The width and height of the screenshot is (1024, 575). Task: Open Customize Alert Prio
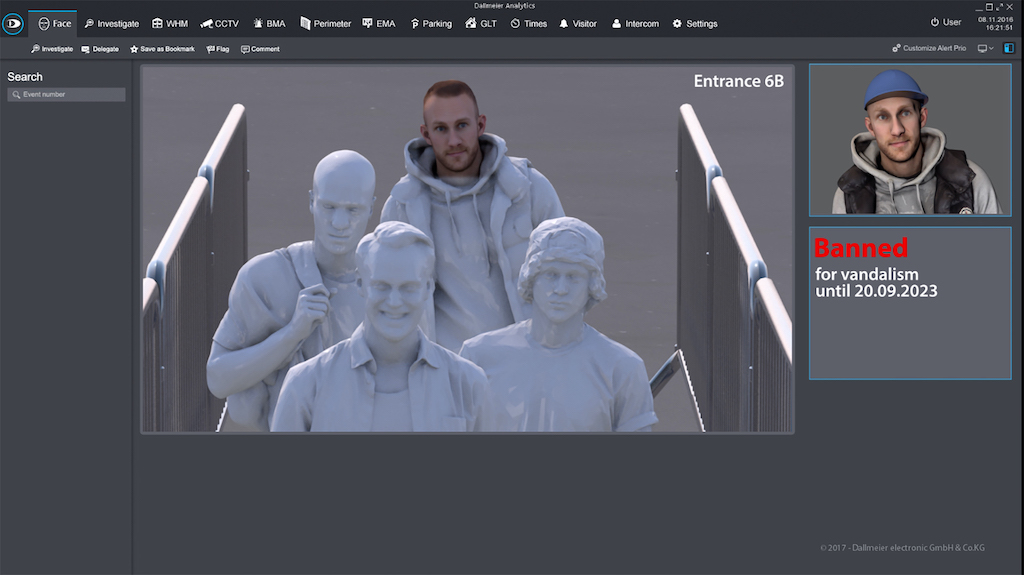pyautogui.click(x=929, y=48)
